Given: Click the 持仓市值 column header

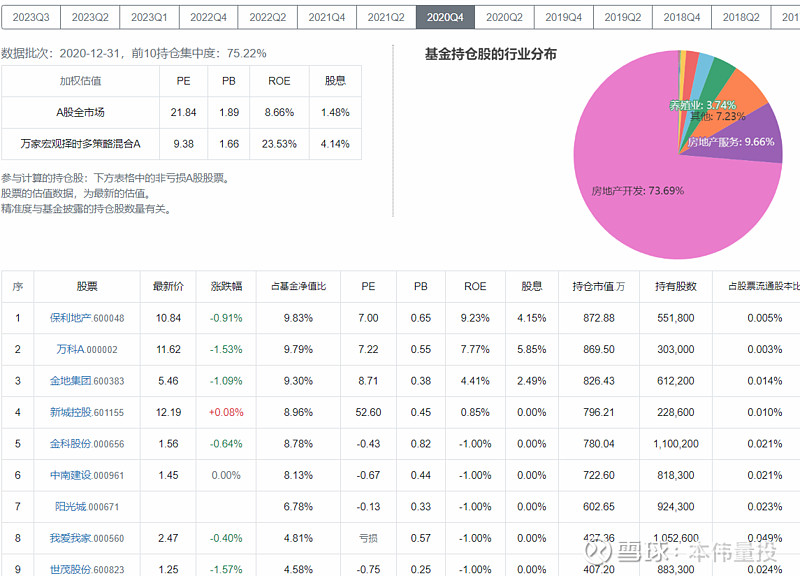Looking at the screenshot, I should [x=598, y=287].
